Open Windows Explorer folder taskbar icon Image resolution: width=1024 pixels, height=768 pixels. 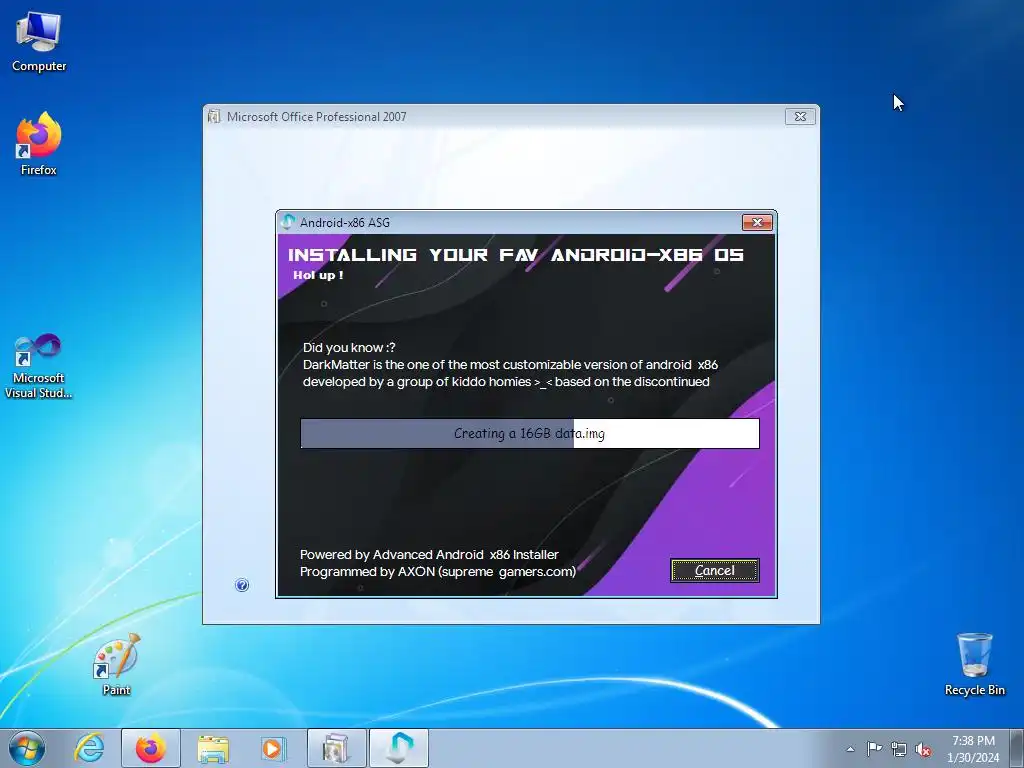point(213,748)
